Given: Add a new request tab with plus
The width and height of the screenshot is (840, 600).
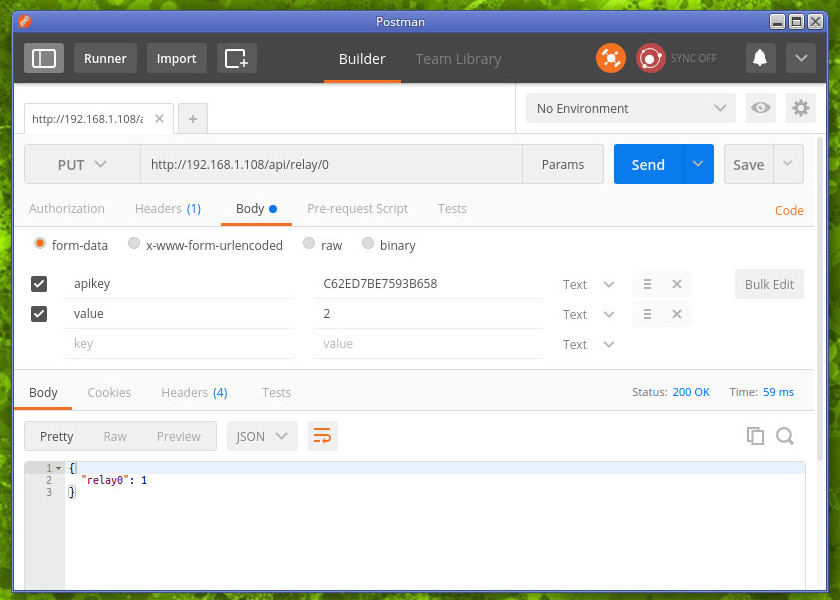Looking at the screenshot, I should [x=193, y=118].
